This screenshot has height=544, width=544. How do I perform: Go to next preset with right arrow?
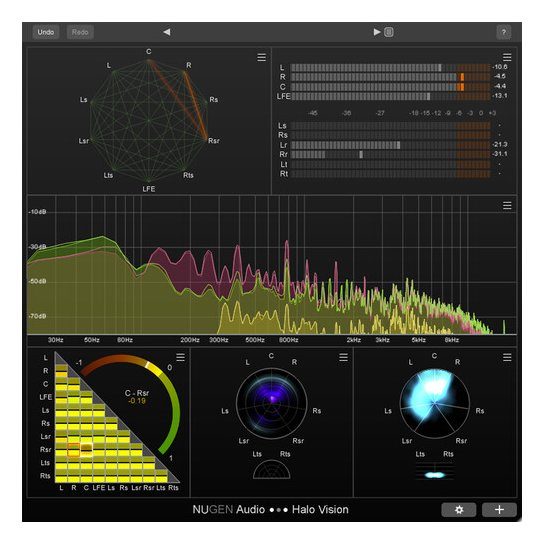377,32
